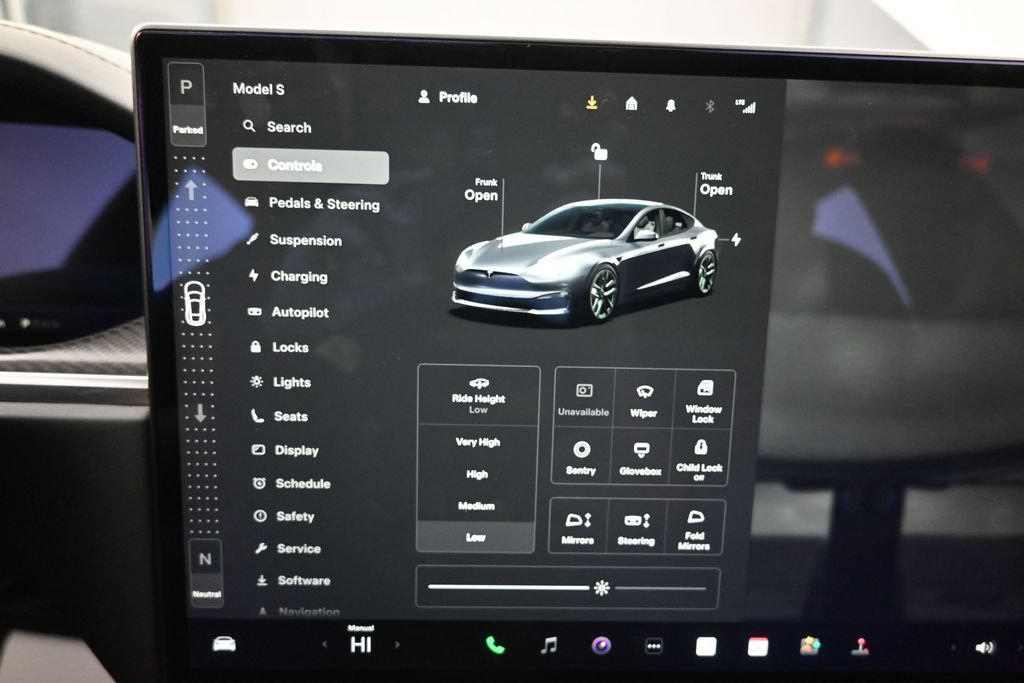
Task: Set ride height to Very High
Action: coord(478,442)
